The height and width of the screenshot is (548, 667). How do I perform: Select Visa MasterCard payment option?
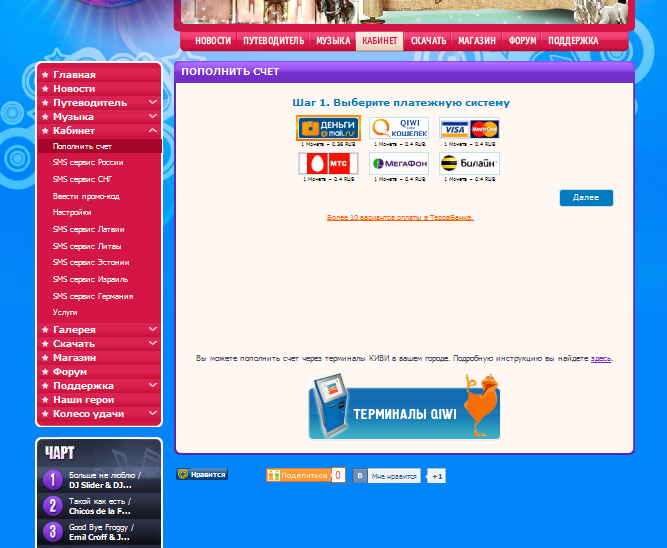click(470, 128)
